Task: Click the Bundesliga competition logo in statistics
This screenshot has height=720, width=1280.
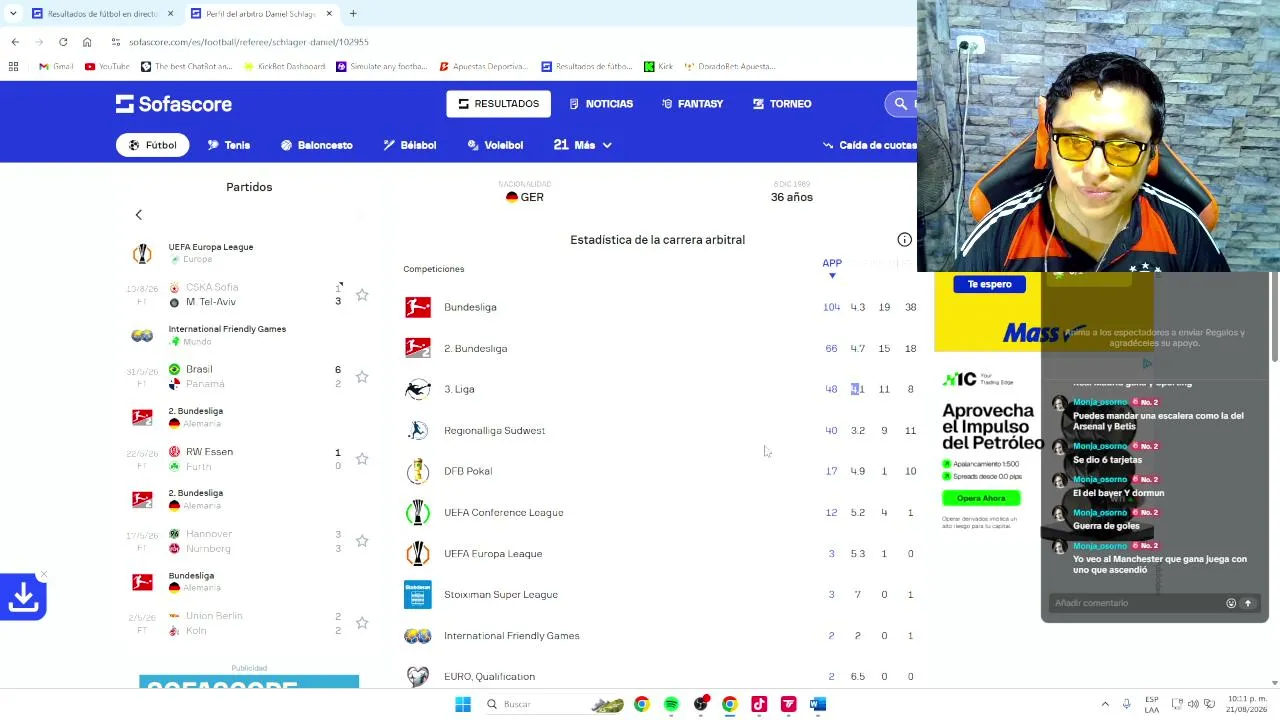Action: click(418, 307)
